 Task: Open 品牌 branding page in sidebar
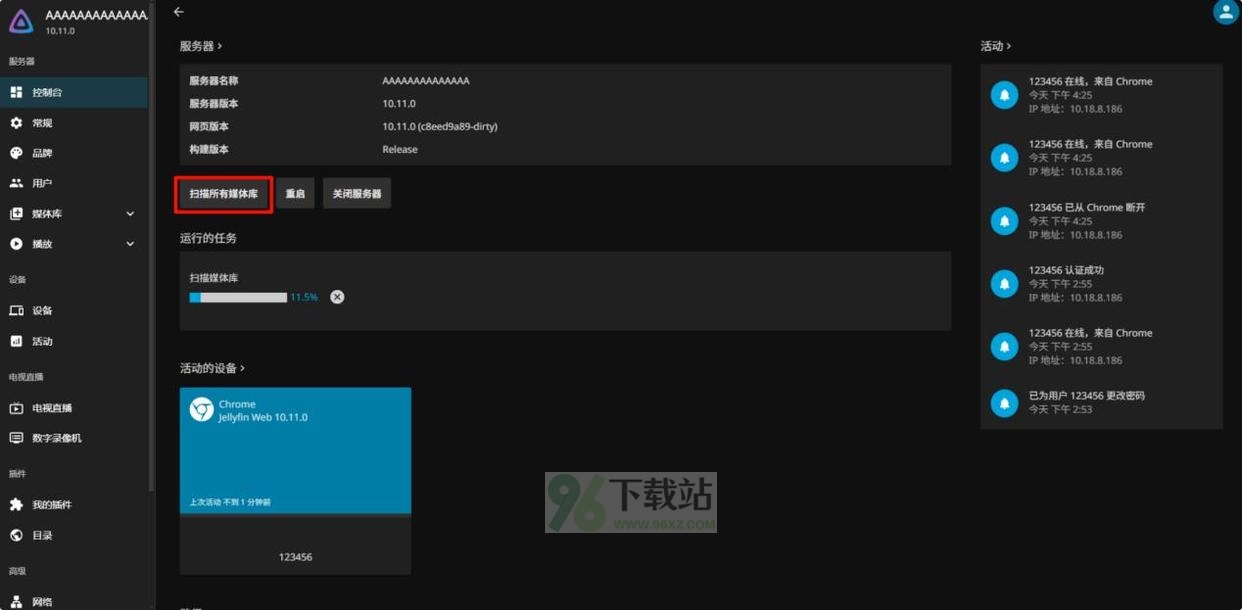pos(42,153)
